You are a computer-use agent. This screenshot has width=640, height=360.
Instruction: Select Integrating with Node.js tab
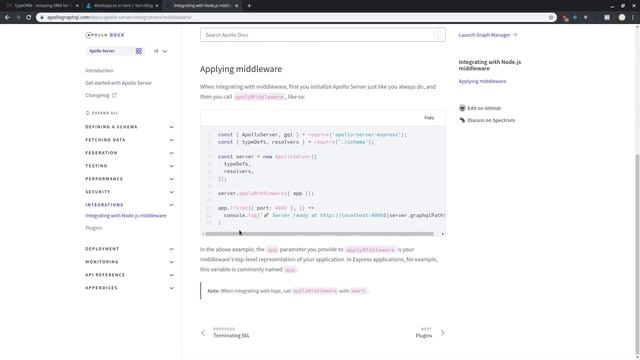pyautogui.click(x=201, y=6)
